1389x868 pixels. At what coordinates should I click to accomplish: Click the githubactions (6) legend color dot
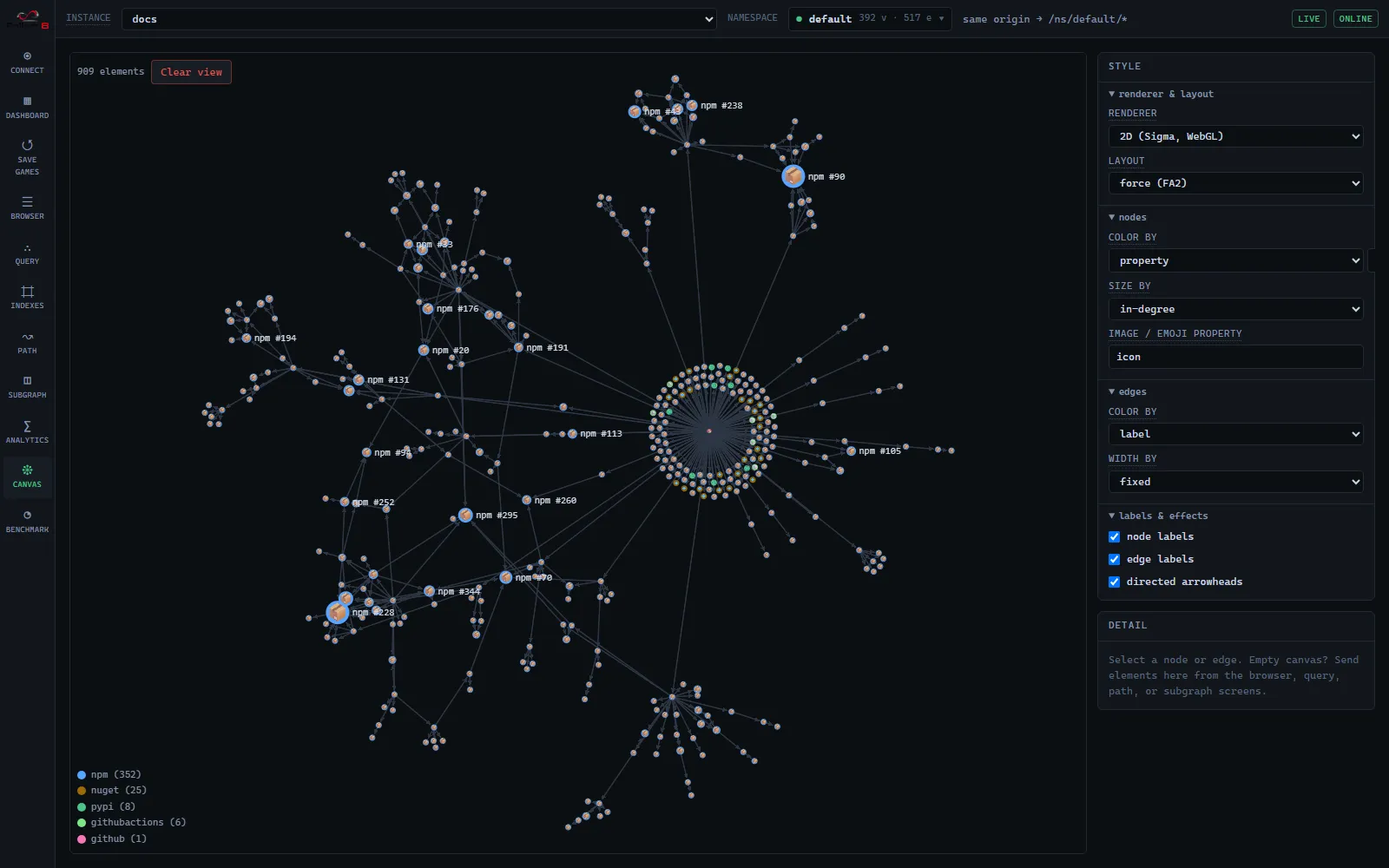[82, 823]
